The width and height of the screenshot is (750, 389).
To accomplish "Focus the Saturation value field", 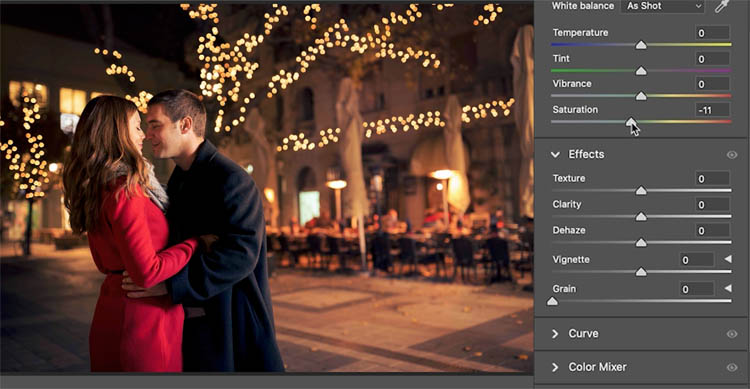I will [x=712, y=110].
